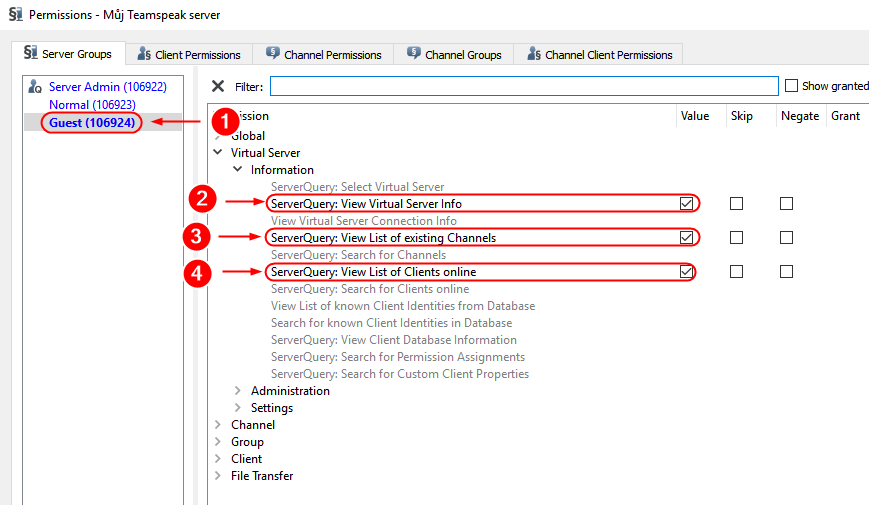Click the Value column header

695,116
